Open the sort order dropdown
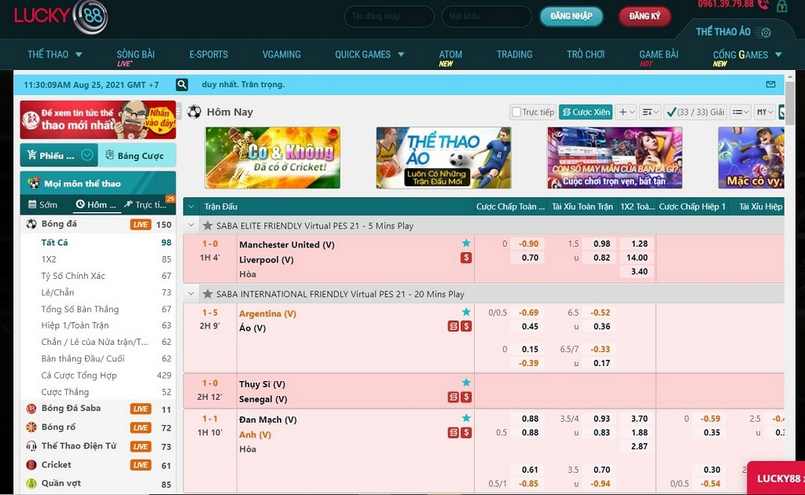Screen dimensions: 805x495 tap(650, 112)
